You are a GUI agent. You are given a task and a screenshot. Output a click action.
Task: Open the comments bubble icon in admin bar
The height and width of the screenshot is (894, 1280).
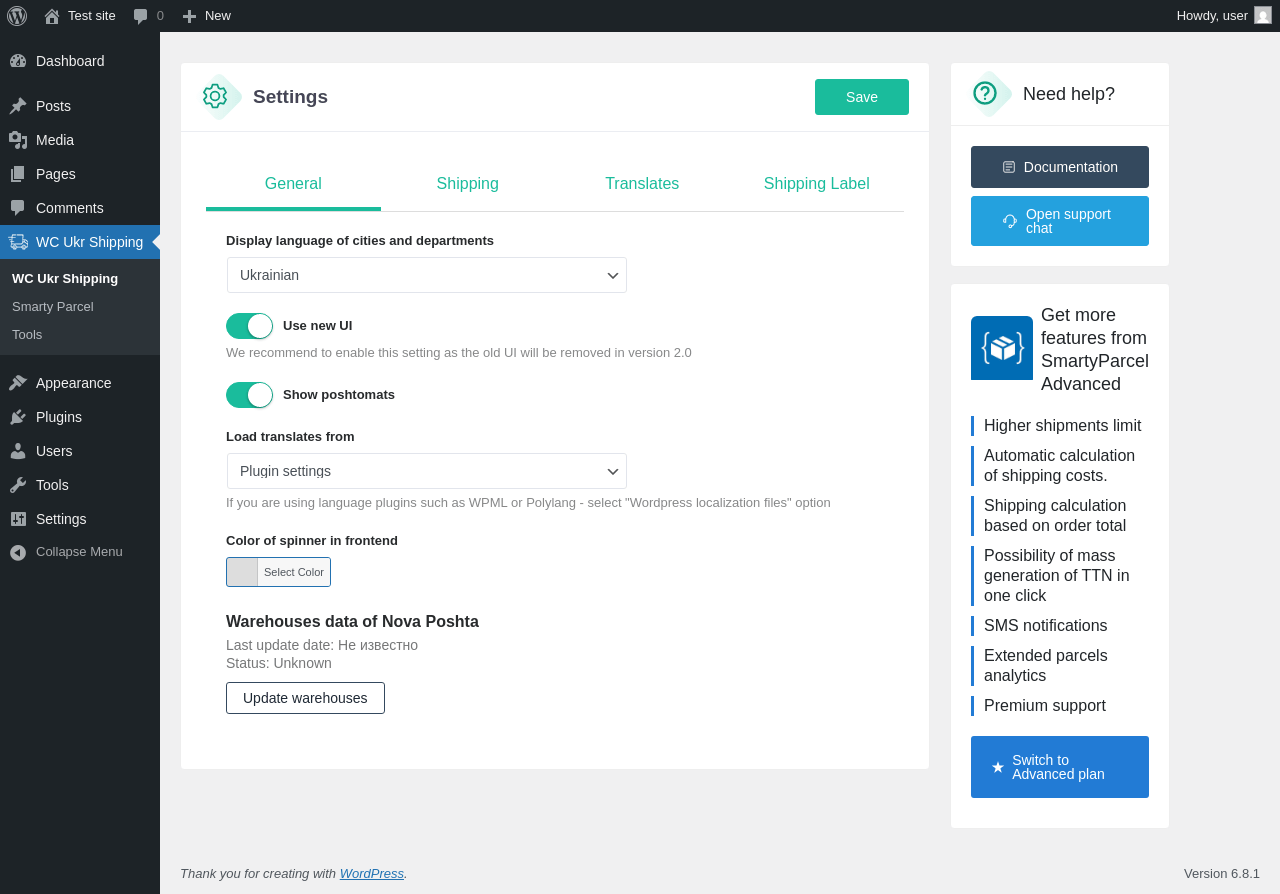pyautogui.click(x=140, y=16)
